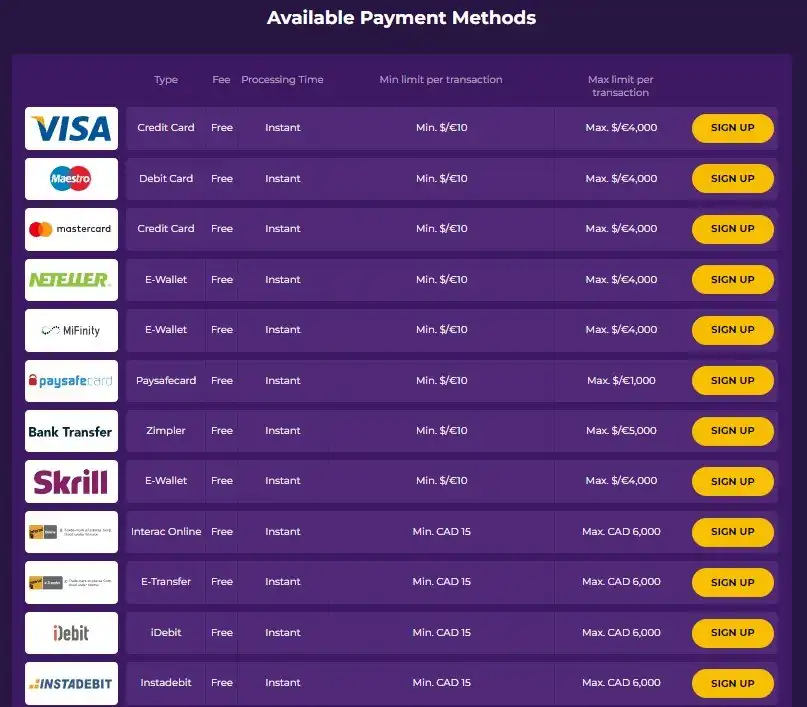The width and height of the screenshot is (807, 707).
Task: Pick the MiFinity logo
Action: tap(71, 330)
